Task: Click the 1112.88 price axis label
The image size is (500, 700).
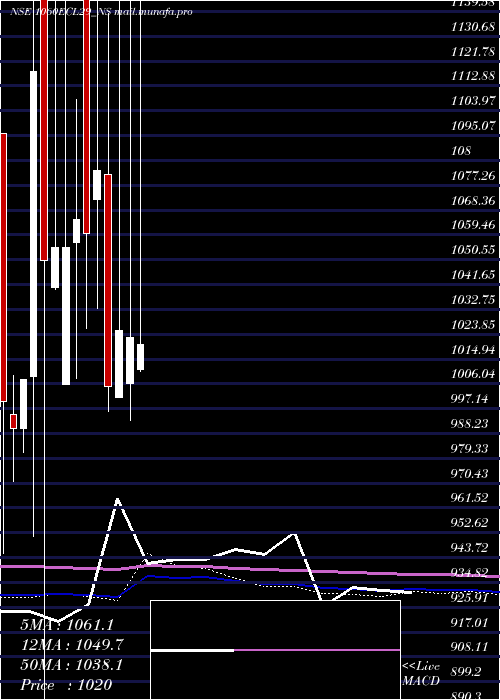Action: pos(473,76)
